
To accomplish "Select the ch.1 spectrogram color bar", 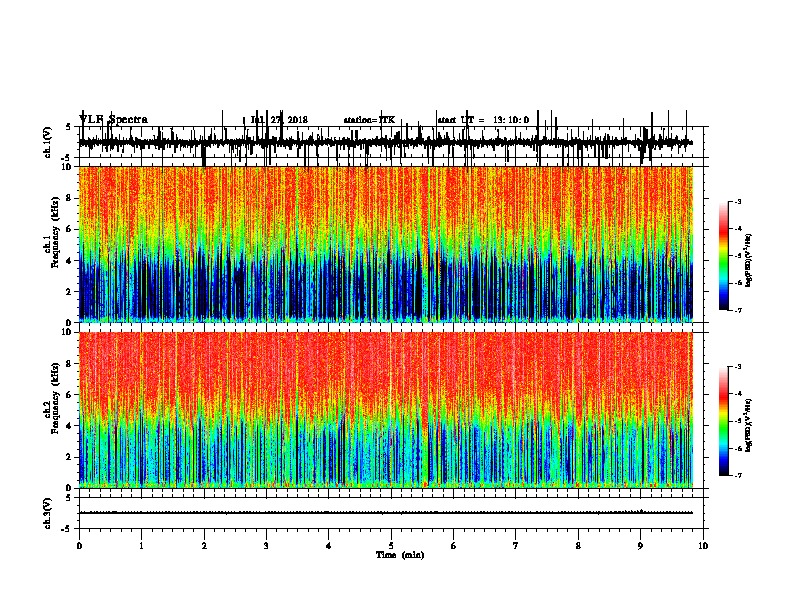I will tap(724, 256).
